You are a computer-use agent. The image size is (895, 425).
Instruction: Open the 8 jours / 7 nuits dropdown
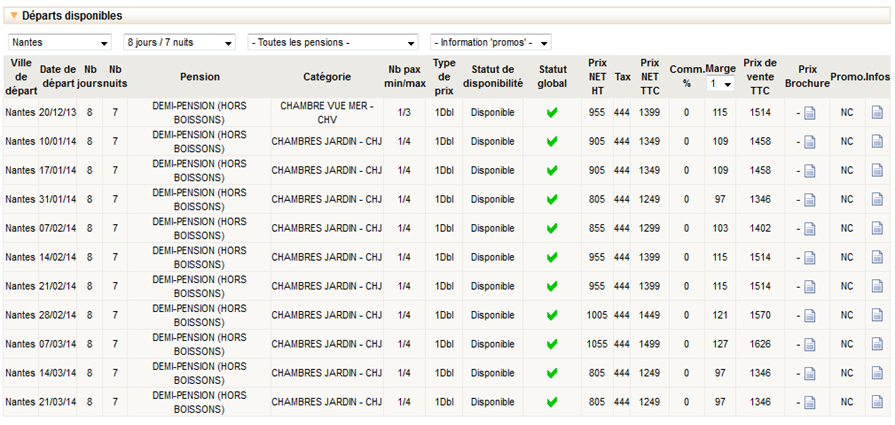pos(178,43)
